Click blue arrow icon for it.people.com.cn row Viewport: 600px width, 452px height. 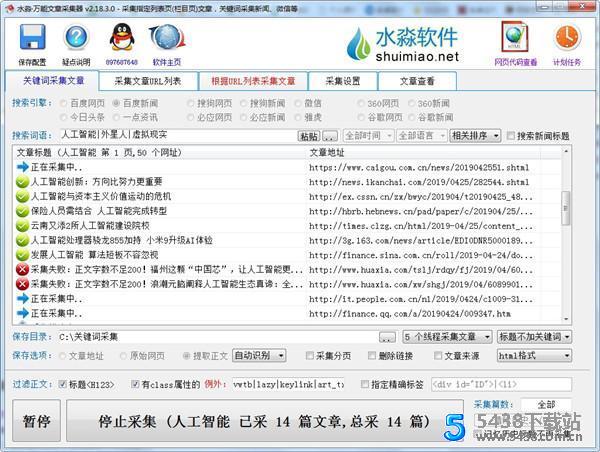coord(23,299)
